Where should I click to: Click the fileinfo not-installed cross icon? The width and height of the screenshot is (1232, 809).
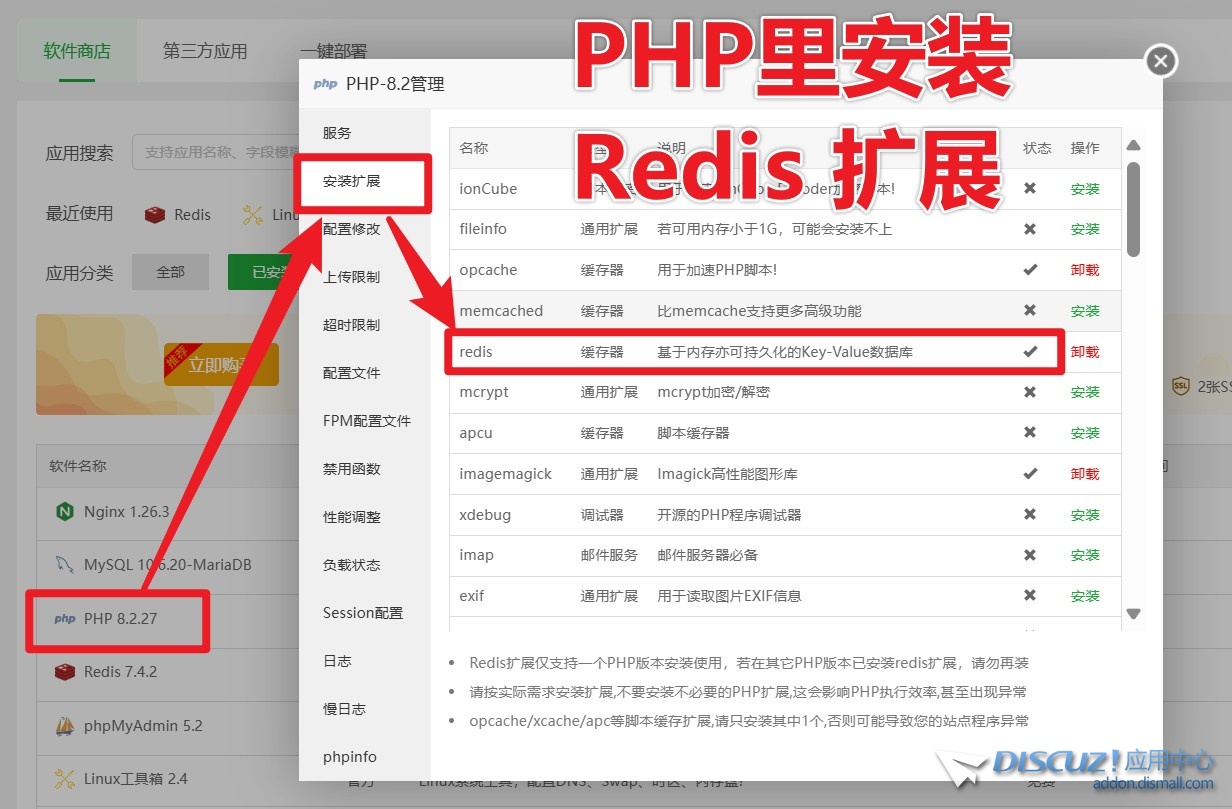[x=1030, y=229]
